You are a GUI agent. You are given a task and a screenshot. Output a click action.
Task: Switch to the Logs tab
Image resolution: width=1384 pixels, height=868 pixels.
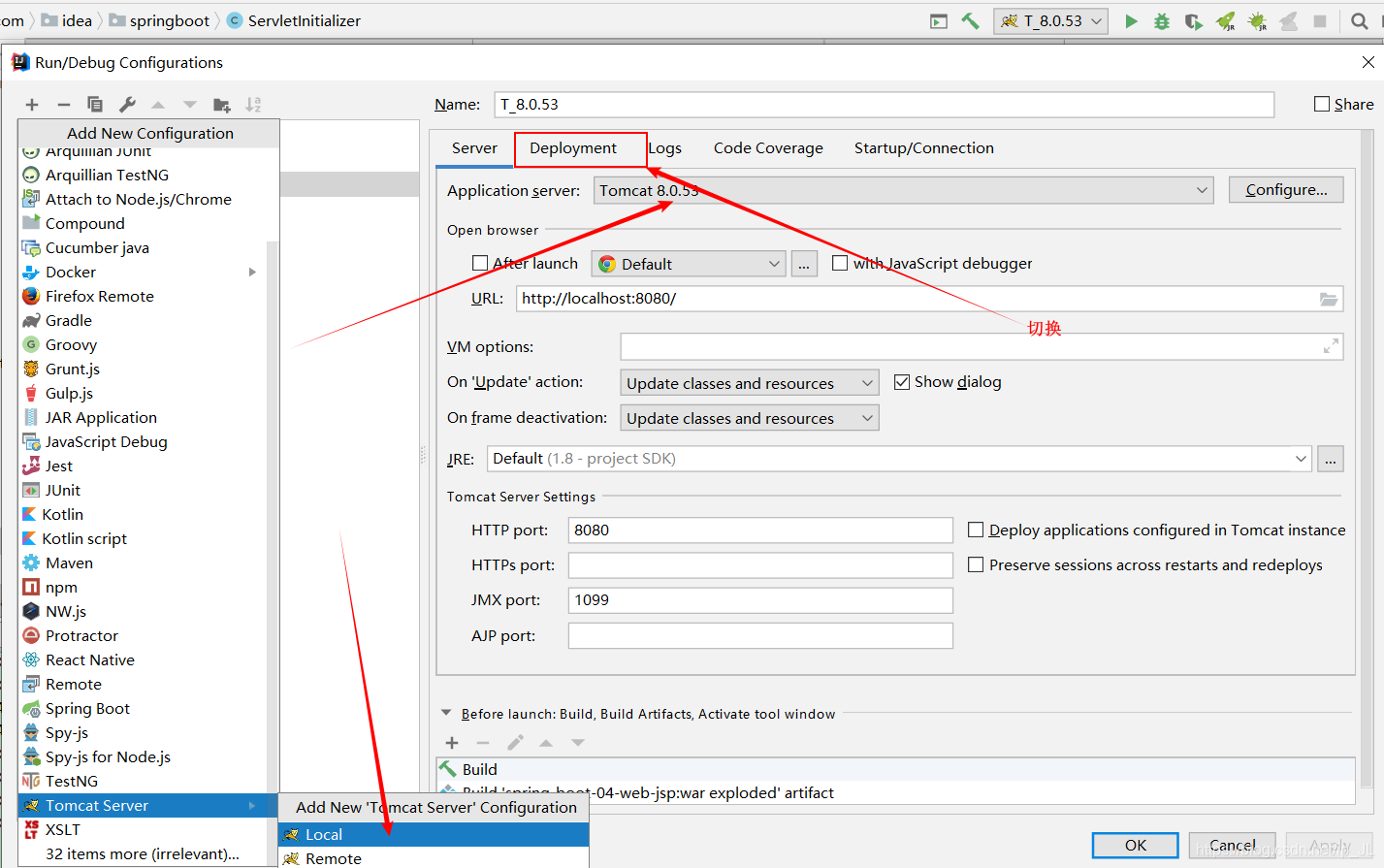[665, 148]
